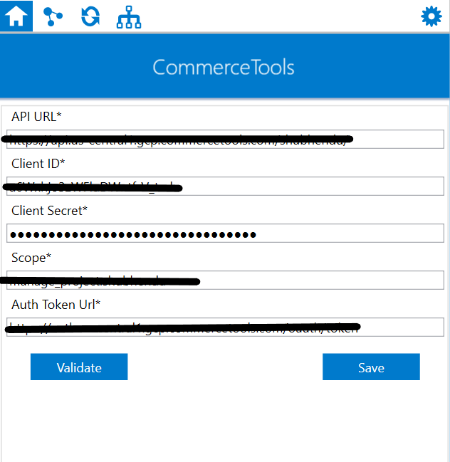450x462 pixels.
Task: Open settings via gear icon
Action: click(x=431, y=16)
